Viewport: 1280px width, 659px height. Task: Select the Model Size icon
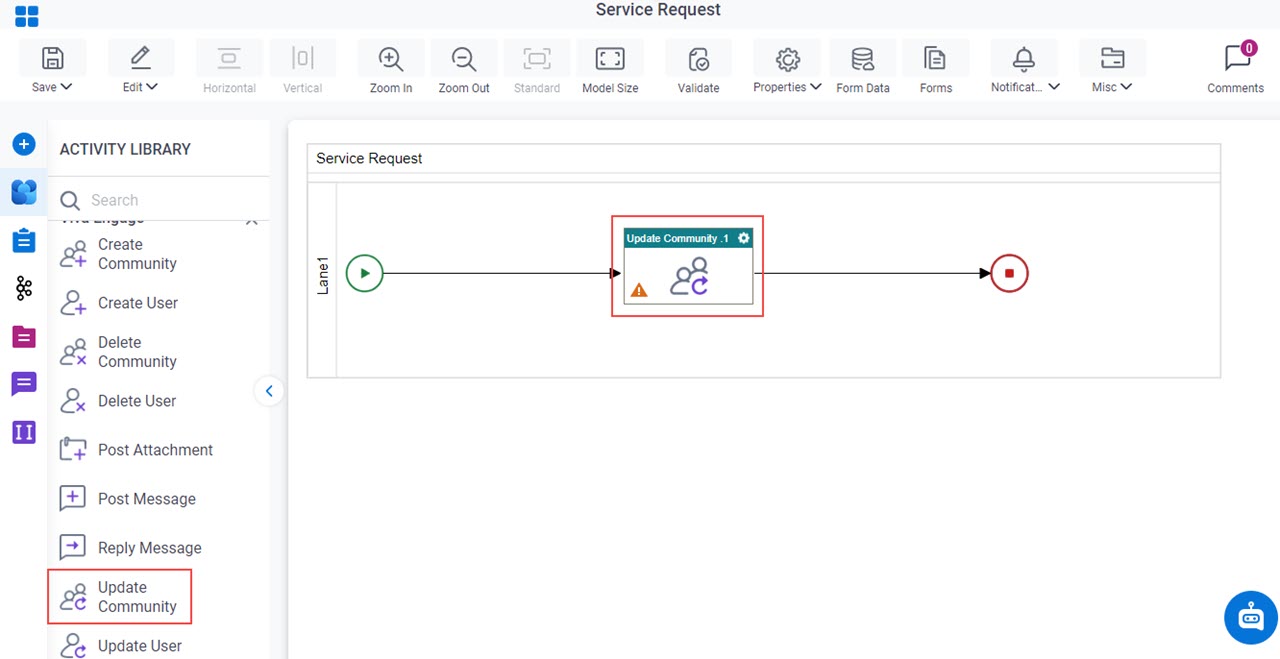tap(610, 58)
